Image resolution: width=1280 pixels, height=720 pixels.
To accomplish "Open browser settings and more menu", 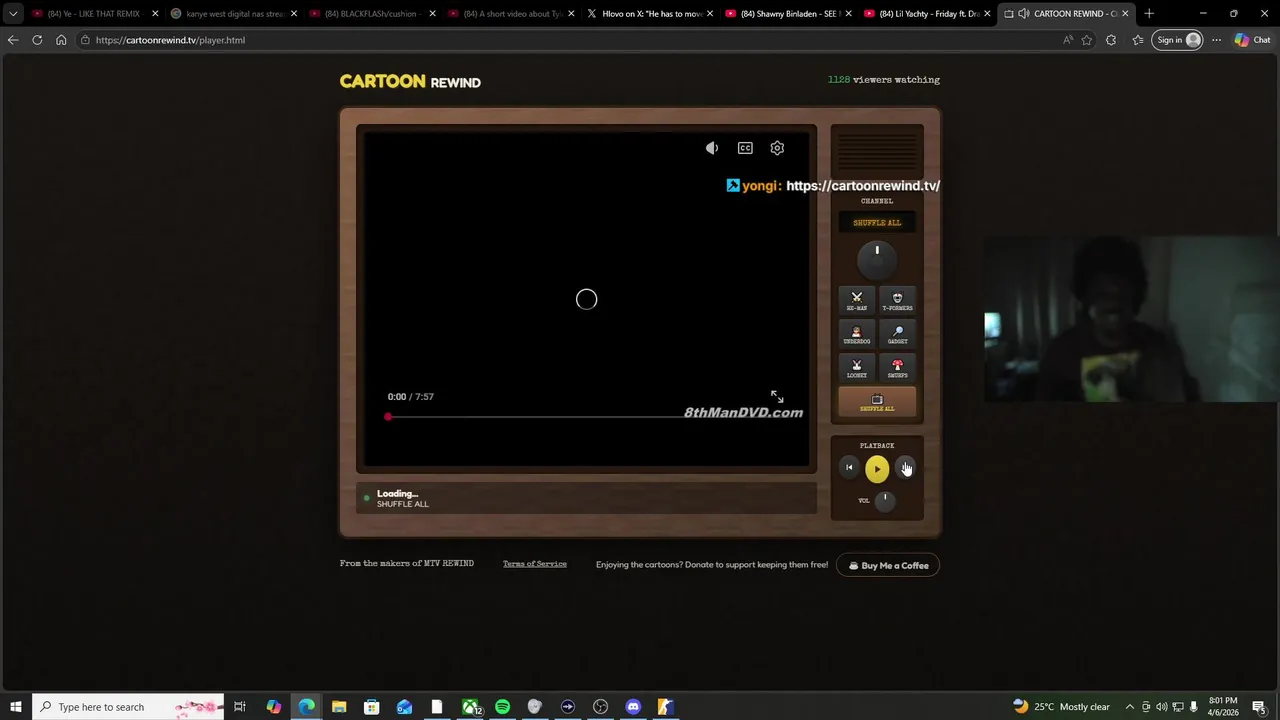I will pos(1216,40).
